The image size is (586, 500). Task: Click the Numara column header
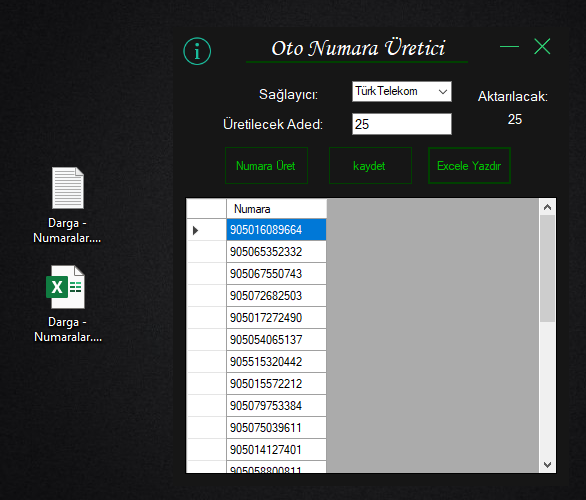pos(277,209)
